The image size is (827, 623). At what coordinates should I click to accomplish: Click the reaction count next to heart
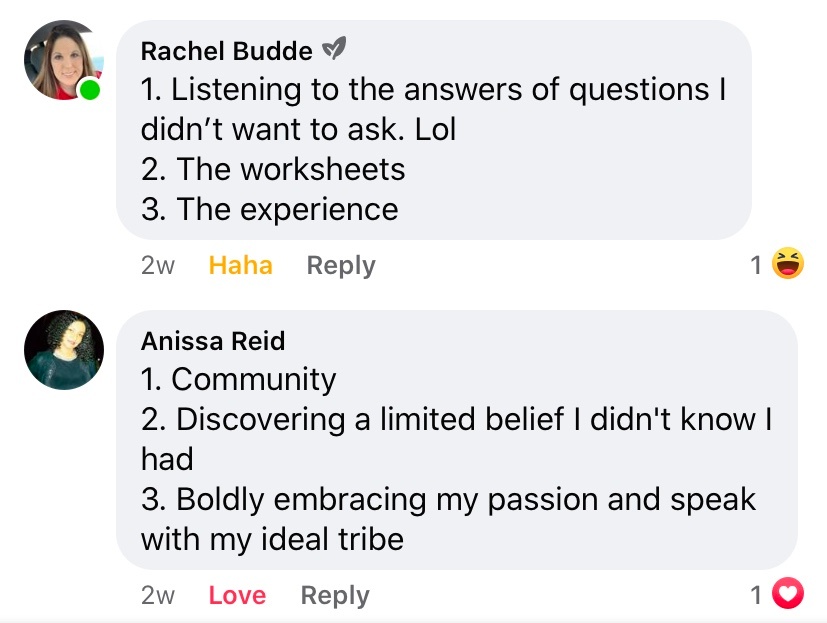[756, 596]
